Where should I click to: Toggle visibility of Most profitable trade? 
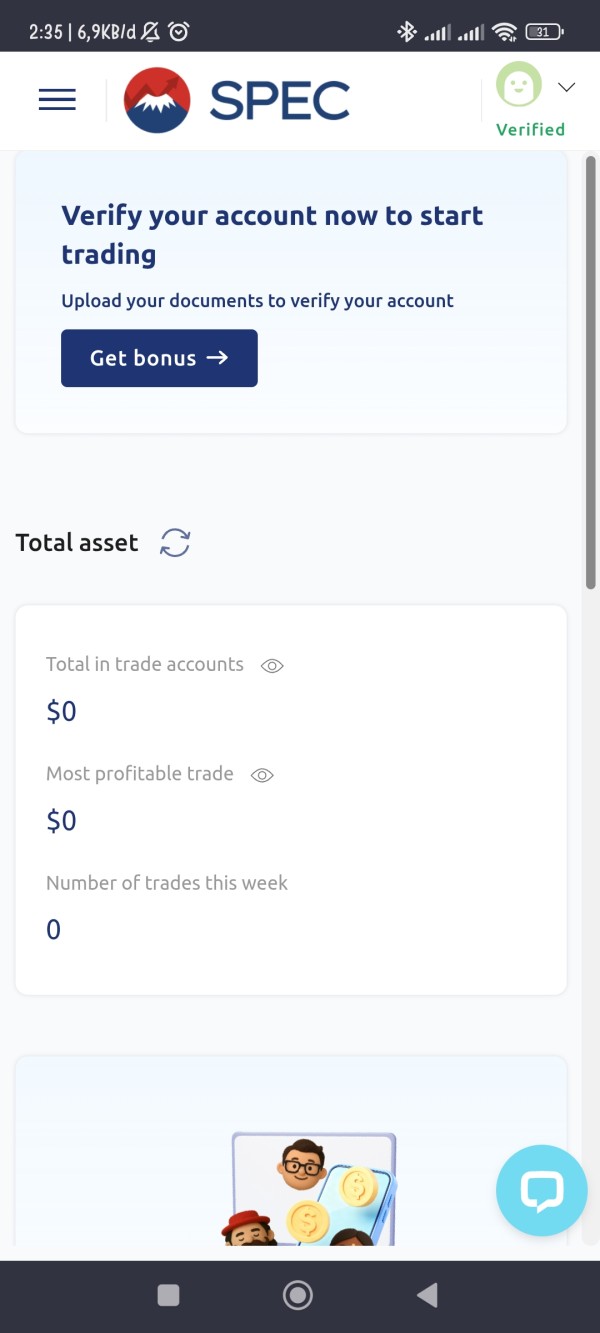click(x=262, y=775)
